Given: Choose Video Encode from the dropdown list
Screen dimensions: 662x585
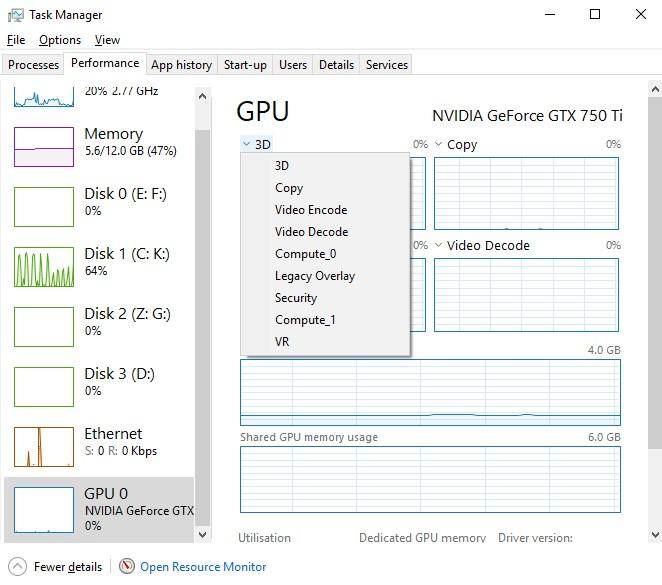Looking at the screenshot, I should point(311,210).
